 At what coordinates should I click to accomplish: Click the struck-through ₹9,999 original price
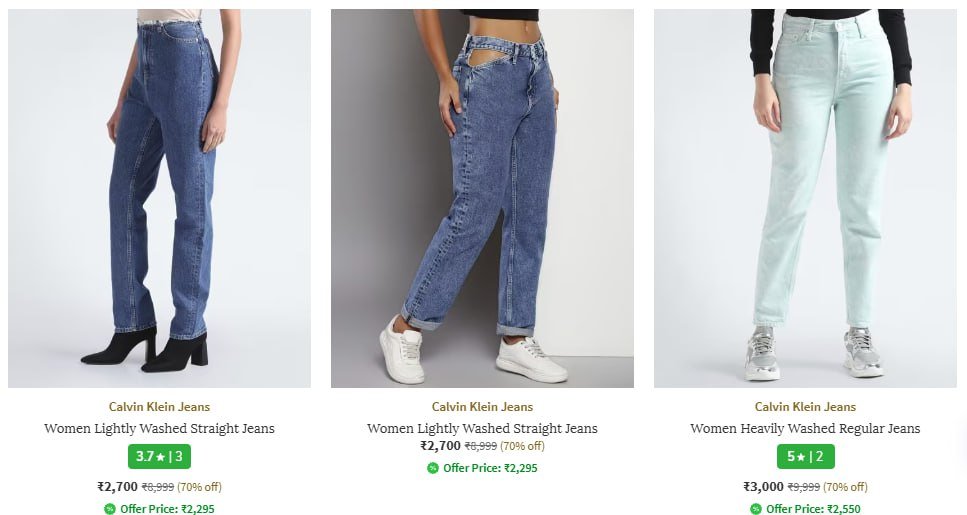pyautogui.click(x=804, y=487)
